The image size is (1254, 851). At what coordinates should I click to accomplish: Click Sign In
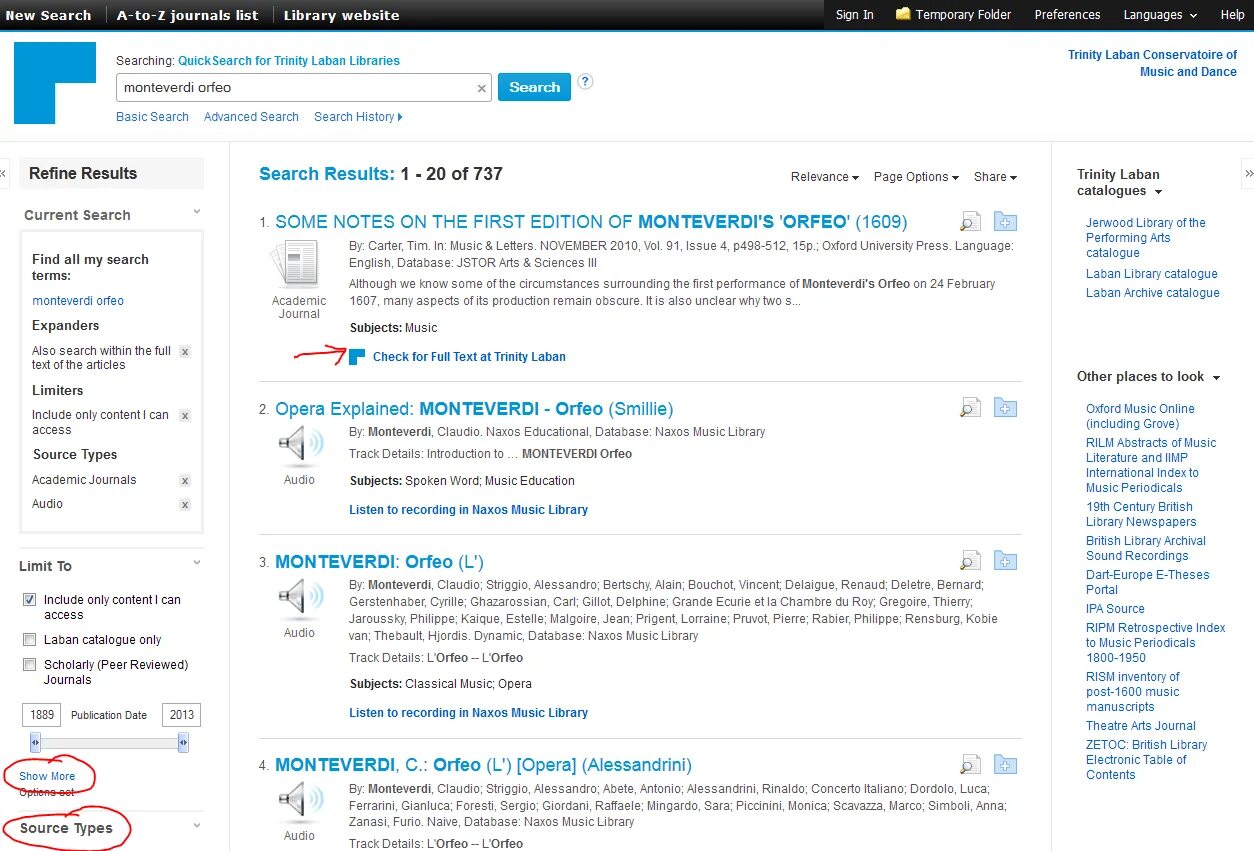[x=855, y=15]
